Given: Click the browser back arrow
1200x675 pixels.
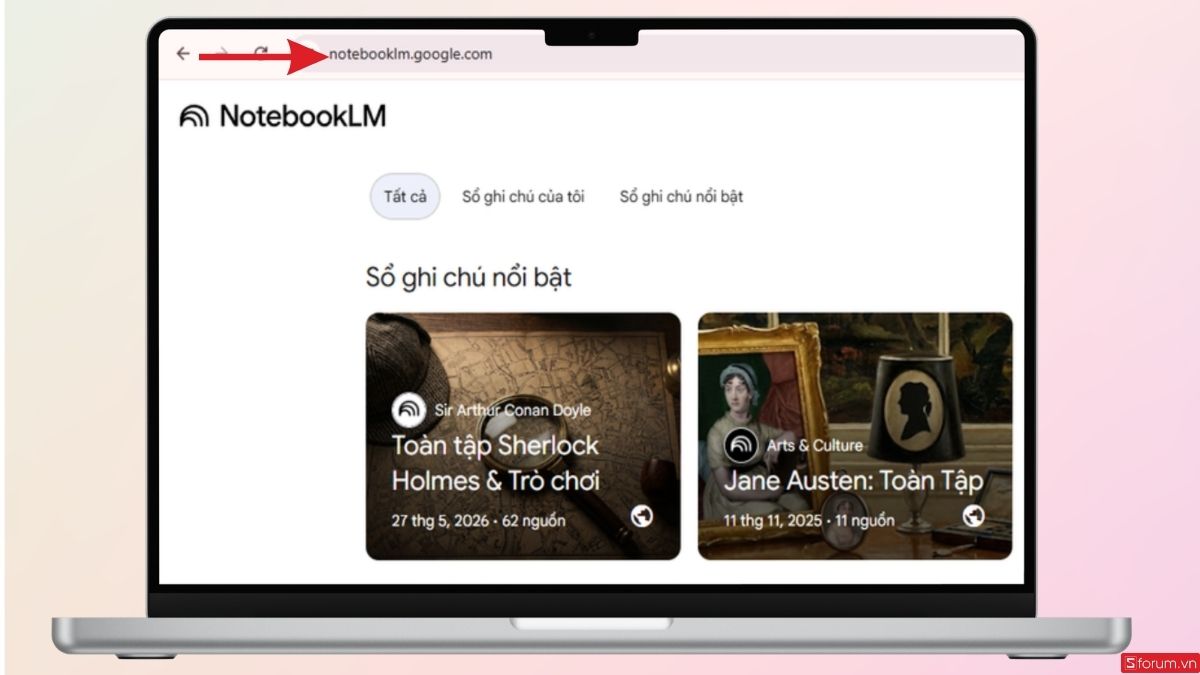Looking at the screenshot, I should click(x=183, y=54).
